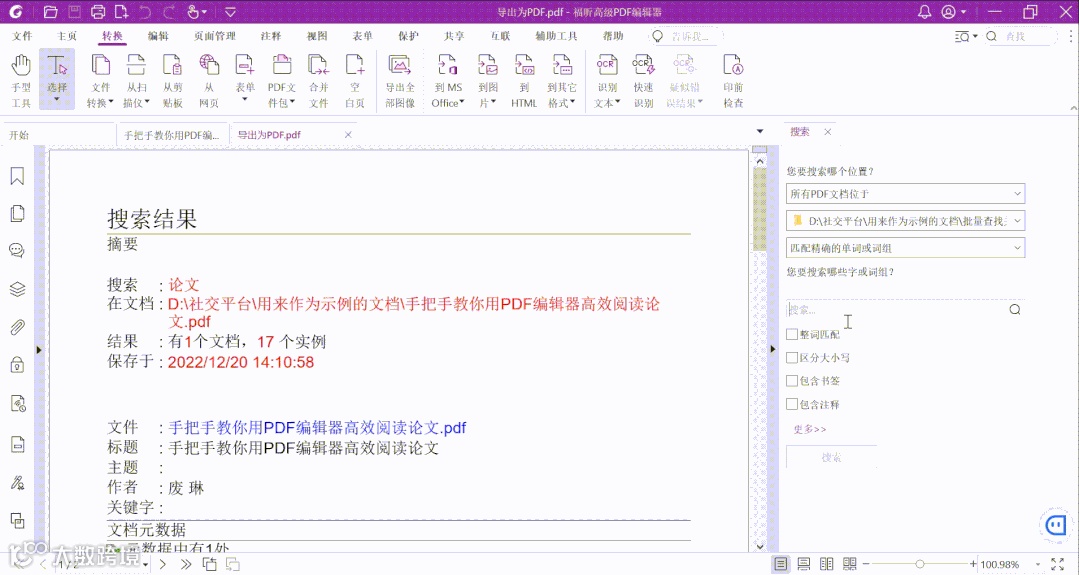Open the Comments panel in left sidebar
This screenshot has width=1079, height=575.
pos(17,250)
